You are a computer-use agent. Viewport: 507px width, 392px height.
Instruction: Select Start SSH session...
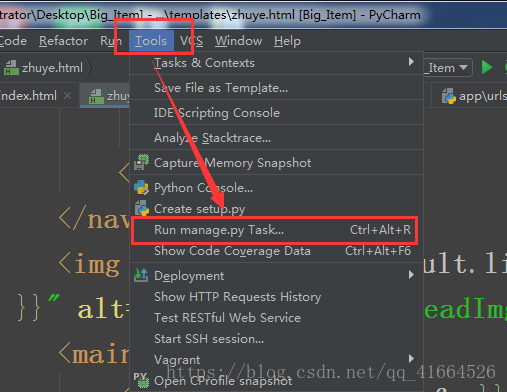pos(276,339)
